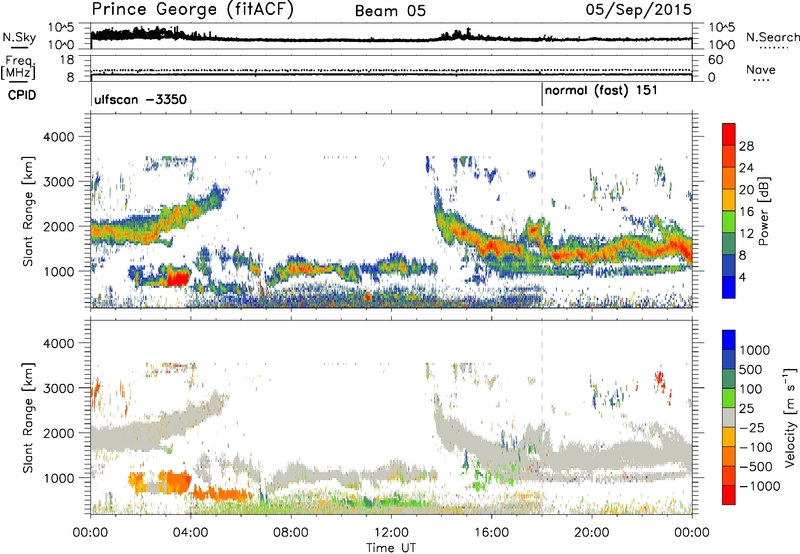The image size is (800, 554).
Task: Click the '20:00' time axis tick
Action: tap(591, 533)
